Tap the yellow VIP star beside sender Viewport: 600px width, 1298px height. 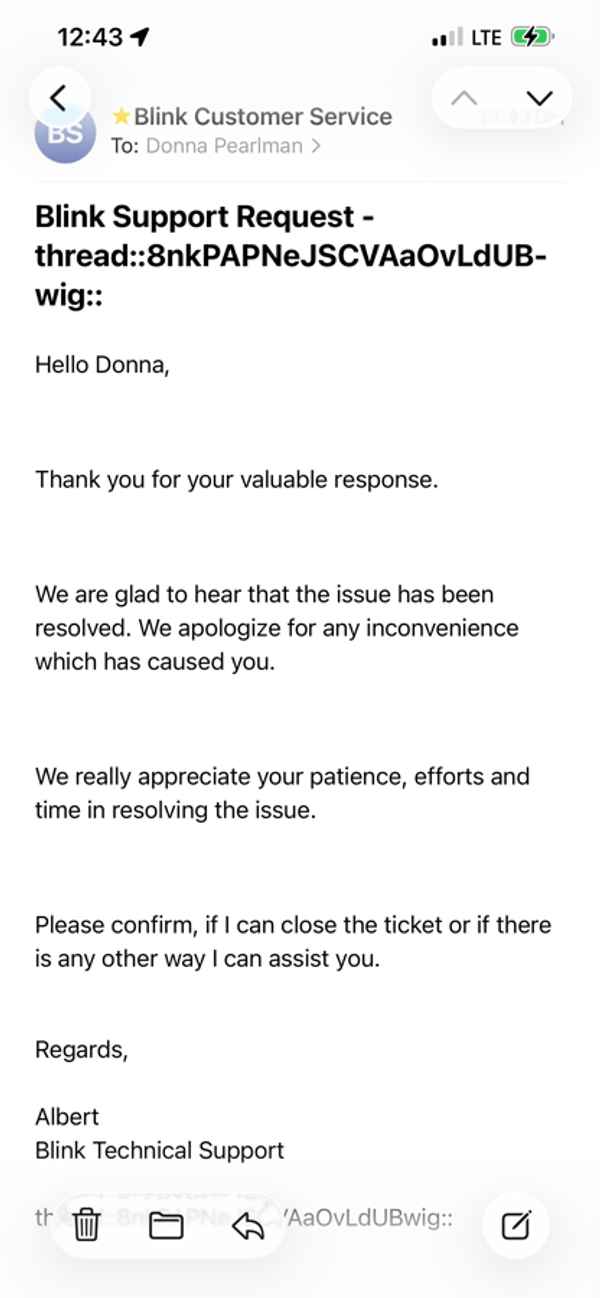pos(122,117)
